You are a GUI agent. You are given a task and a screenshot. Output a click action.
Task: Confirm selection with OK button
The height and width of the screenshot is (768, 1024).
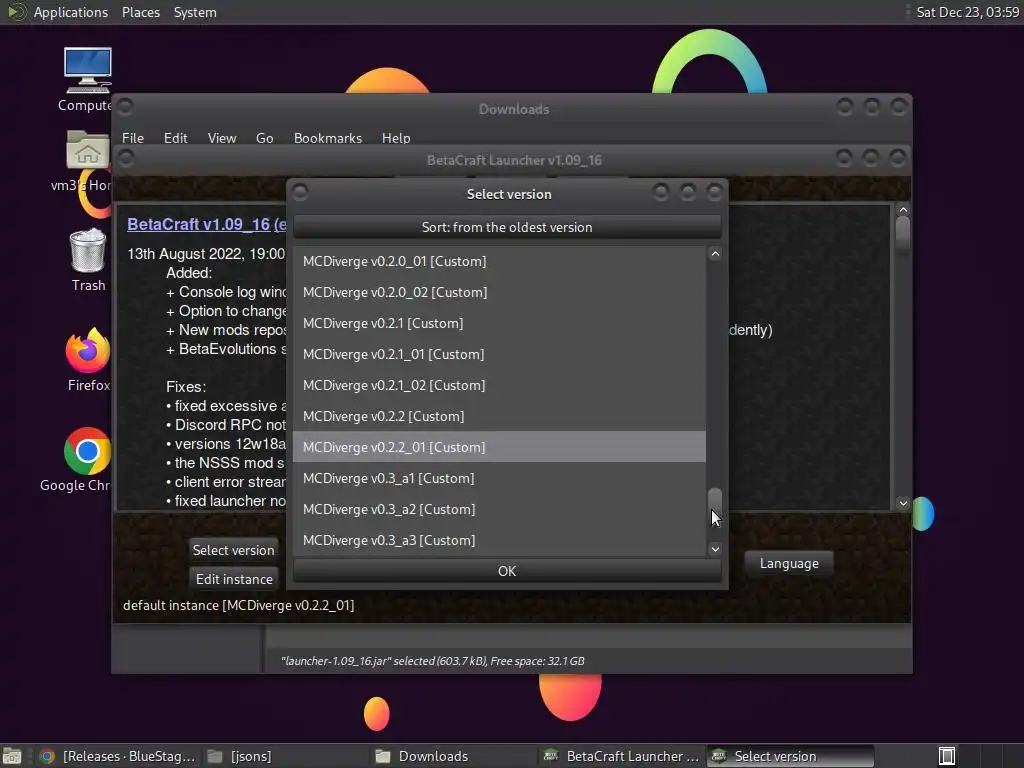(507, 571)
